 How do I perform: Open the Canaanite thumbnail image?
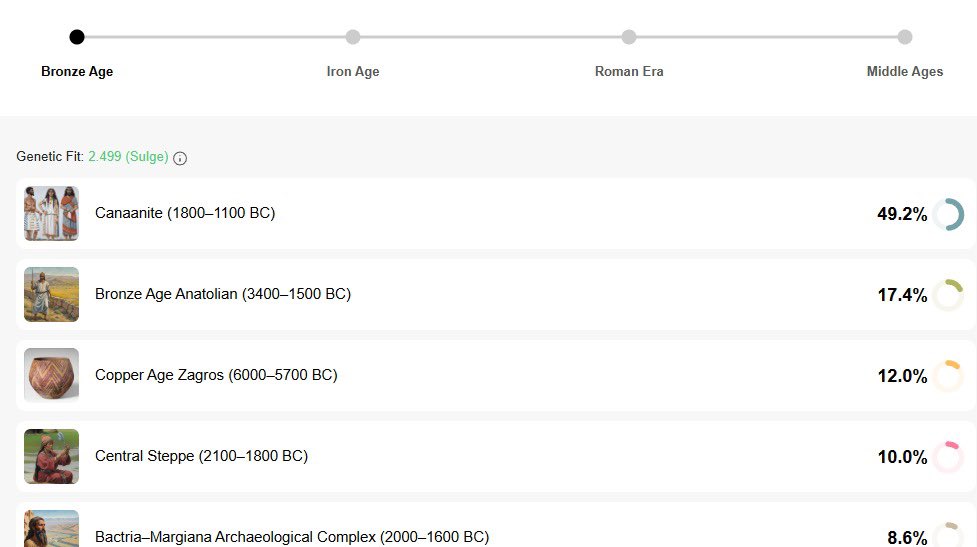[x=52, y=214]
